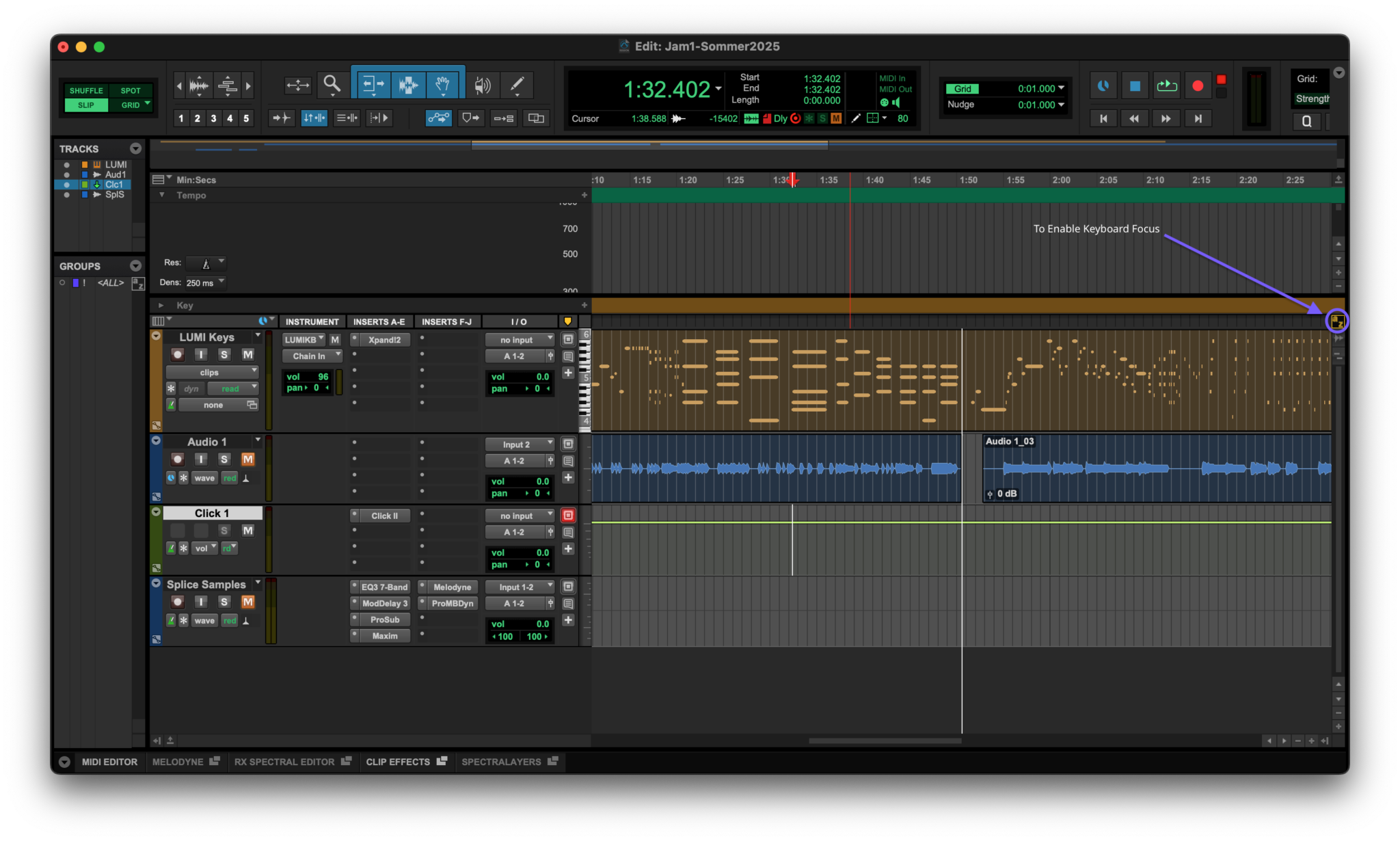Select the Grabber tool
Screen dimensions: 1400x841
[x=443, y=85]
